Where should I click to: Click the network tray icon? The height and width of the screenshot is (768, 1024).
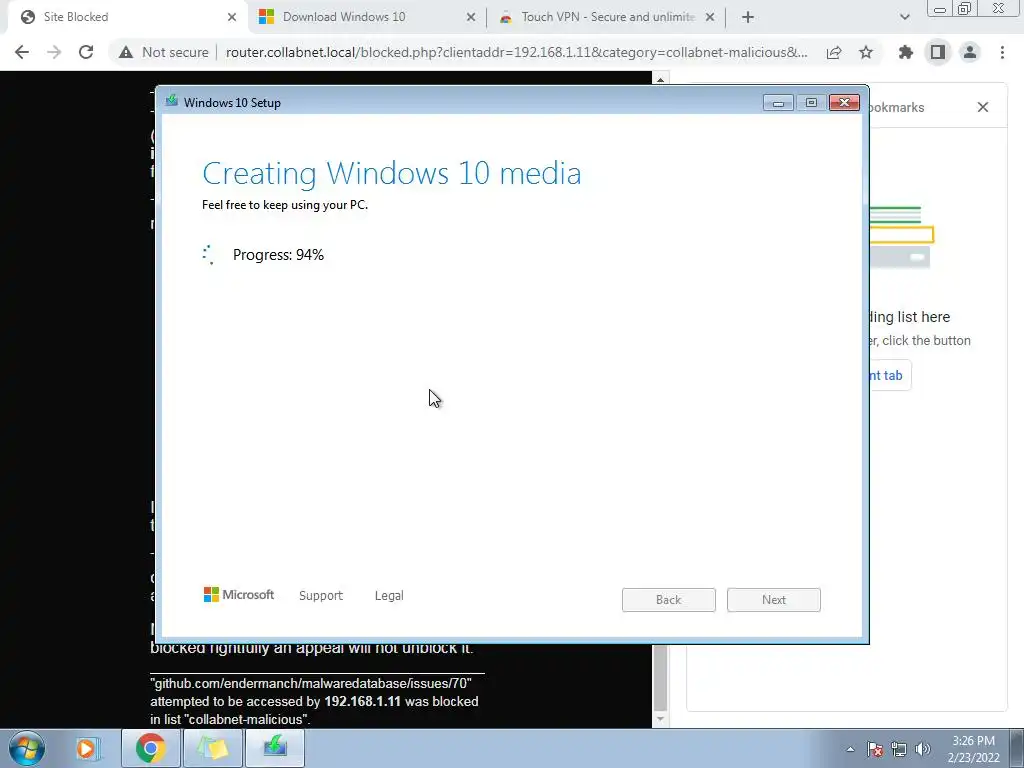click(x=899, y=749)
